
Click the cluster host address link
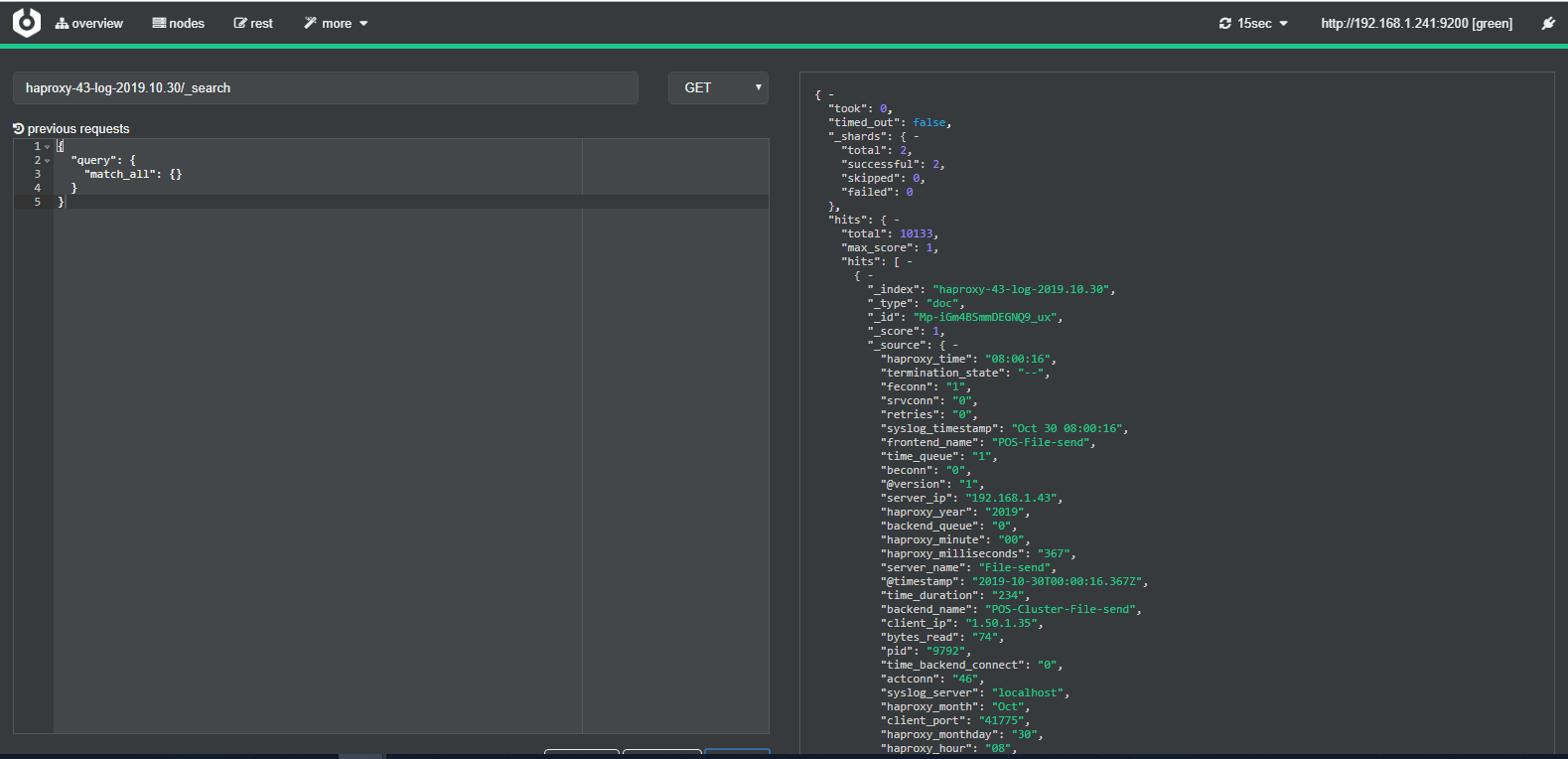click(x=1416, y=23)
